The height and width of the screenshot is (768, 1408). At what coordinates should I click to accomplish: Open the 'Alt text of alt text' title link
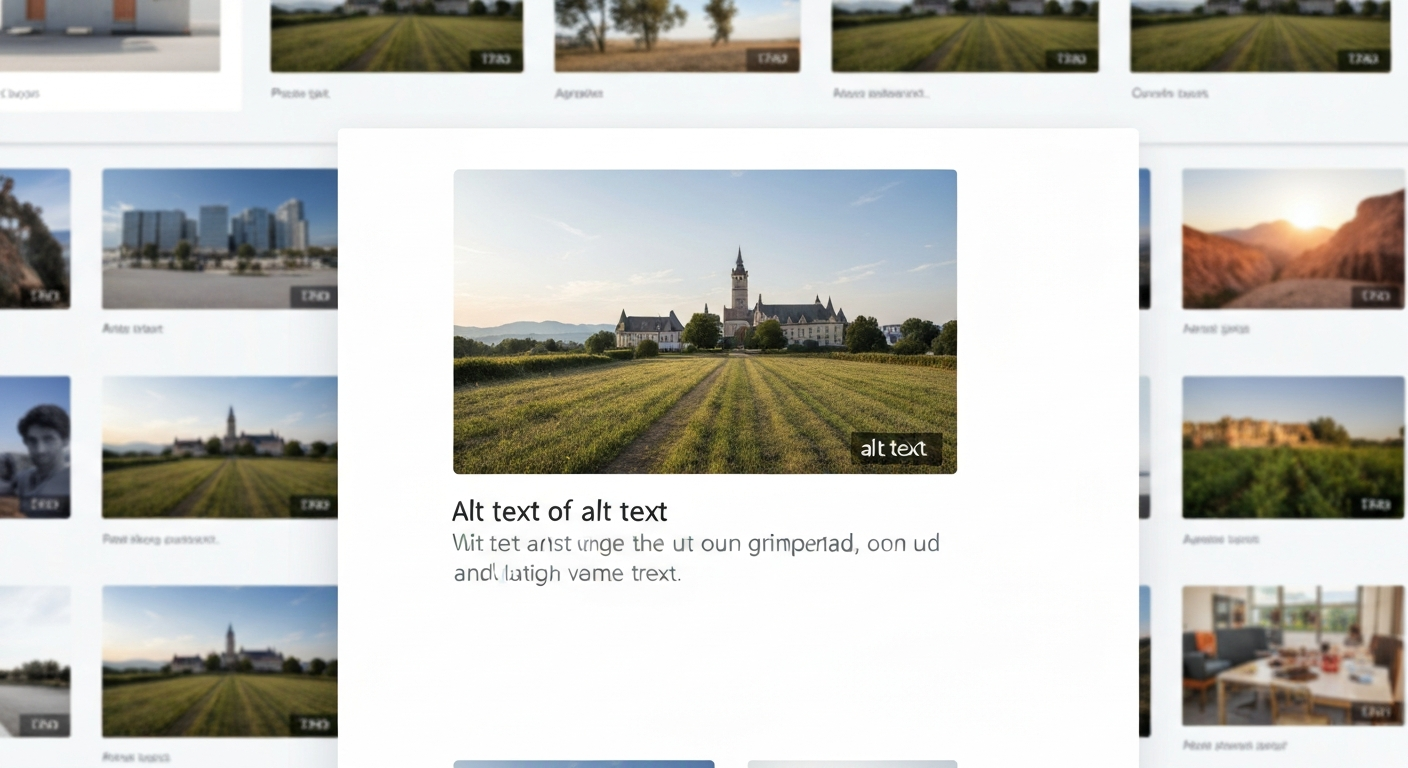(558, 510)
